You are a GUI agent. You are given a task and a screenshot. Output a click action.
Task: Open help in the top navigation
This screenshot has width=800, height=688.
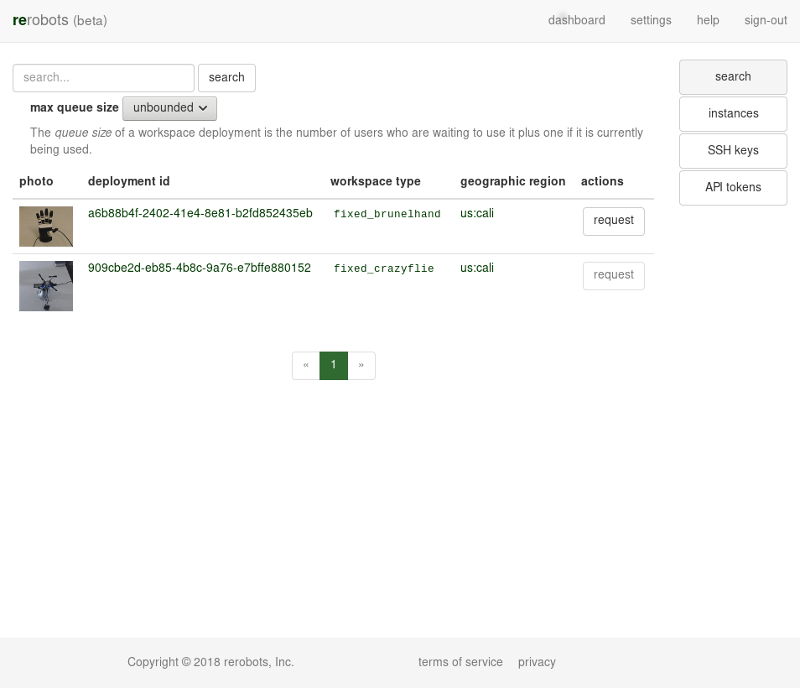tap(708, 20)
